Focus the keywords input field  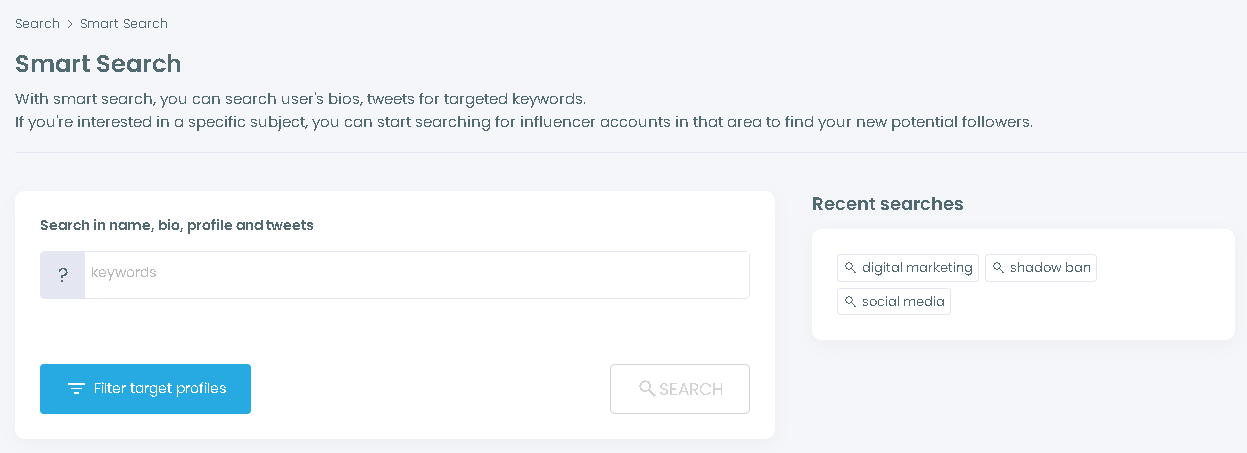[416, 273]
